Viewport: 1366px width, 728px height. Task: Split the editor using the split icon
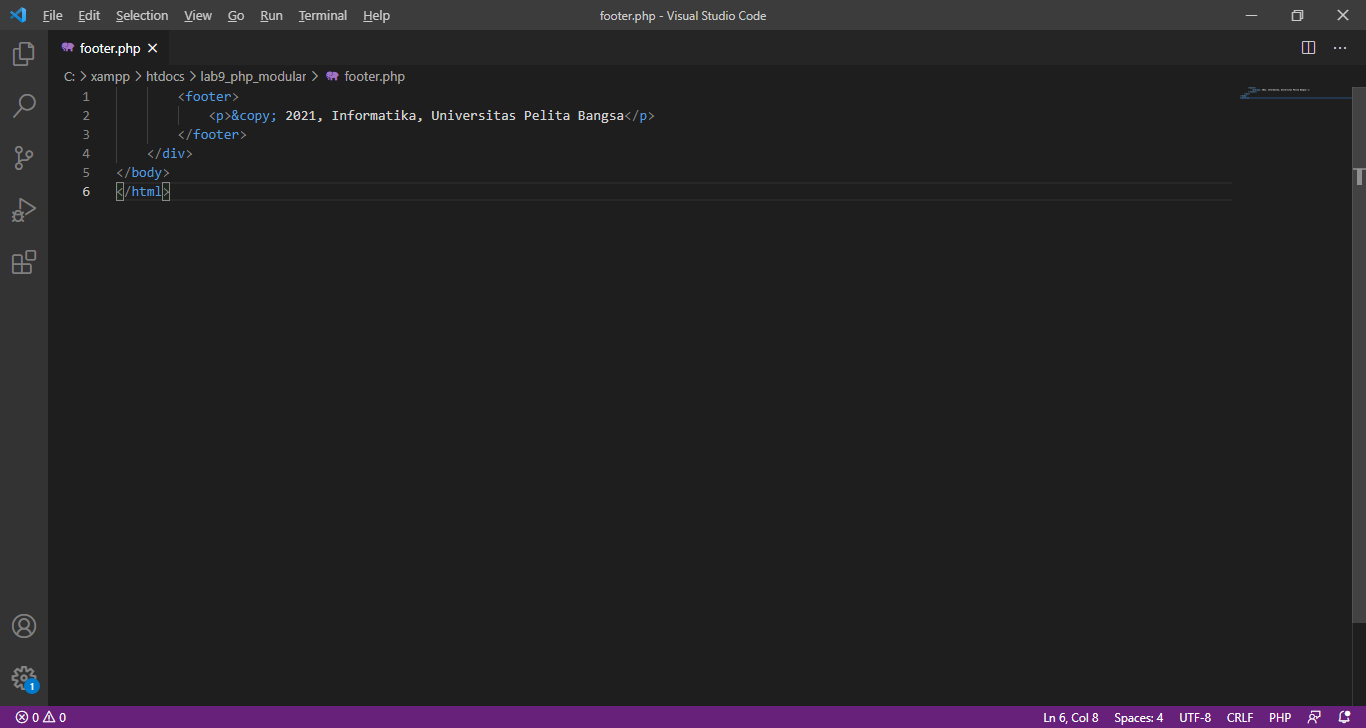click(1308, 47)
